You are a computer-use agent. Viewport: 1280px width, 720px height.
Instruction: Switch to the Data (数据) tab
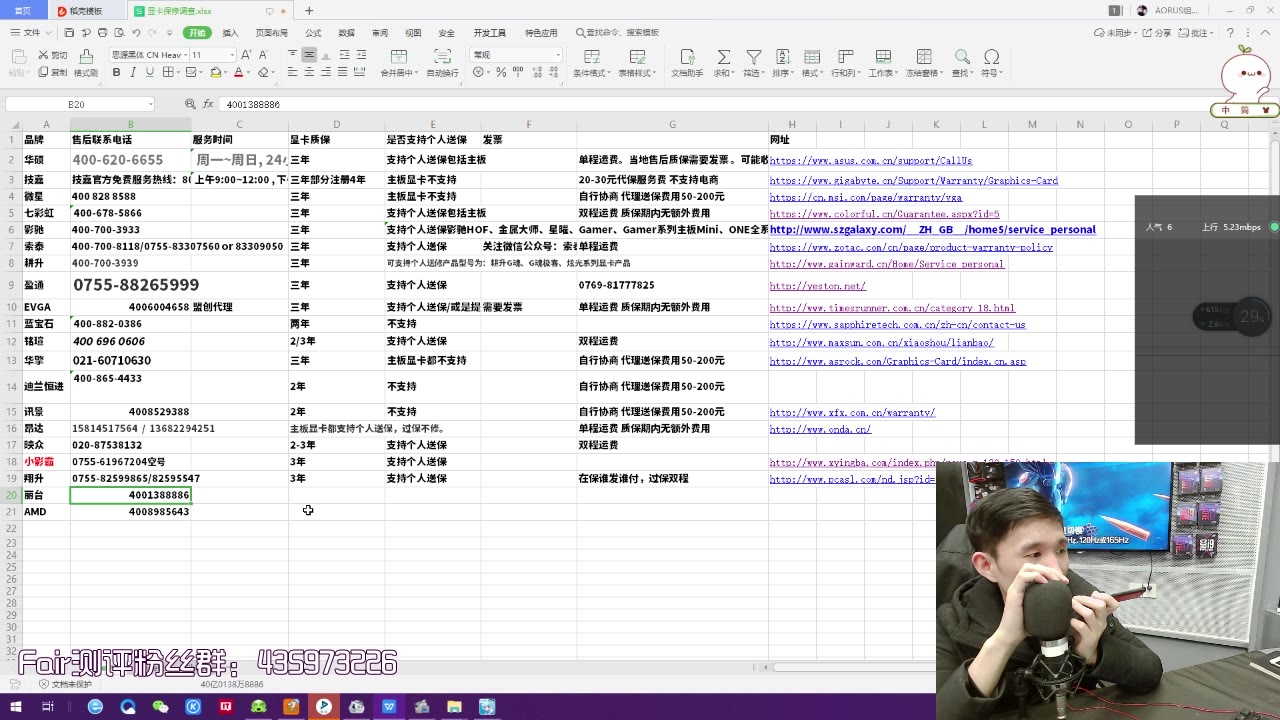coord(346,33)
